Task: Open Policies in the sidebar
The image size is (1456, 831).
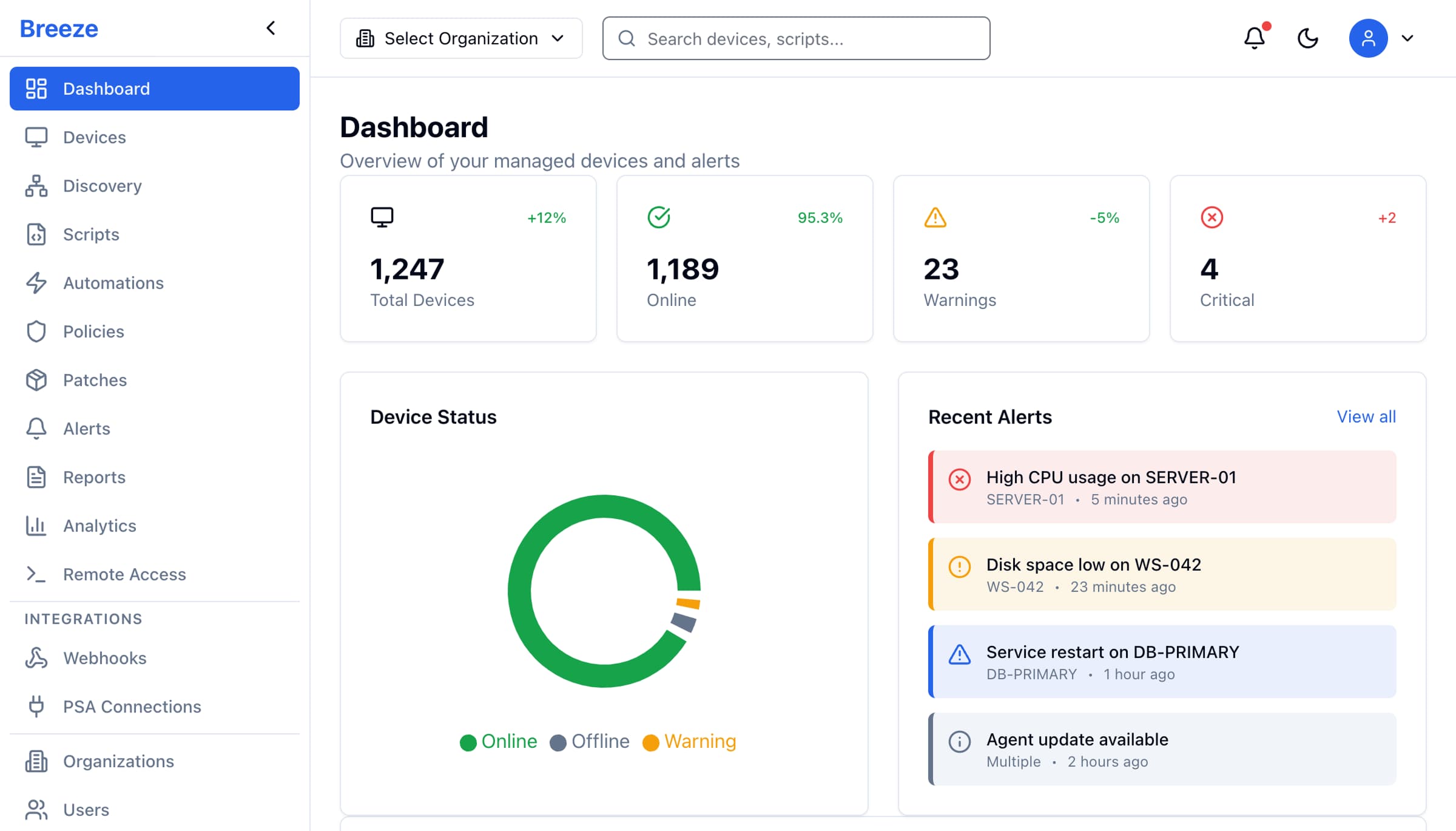Action: click(93, 331)
